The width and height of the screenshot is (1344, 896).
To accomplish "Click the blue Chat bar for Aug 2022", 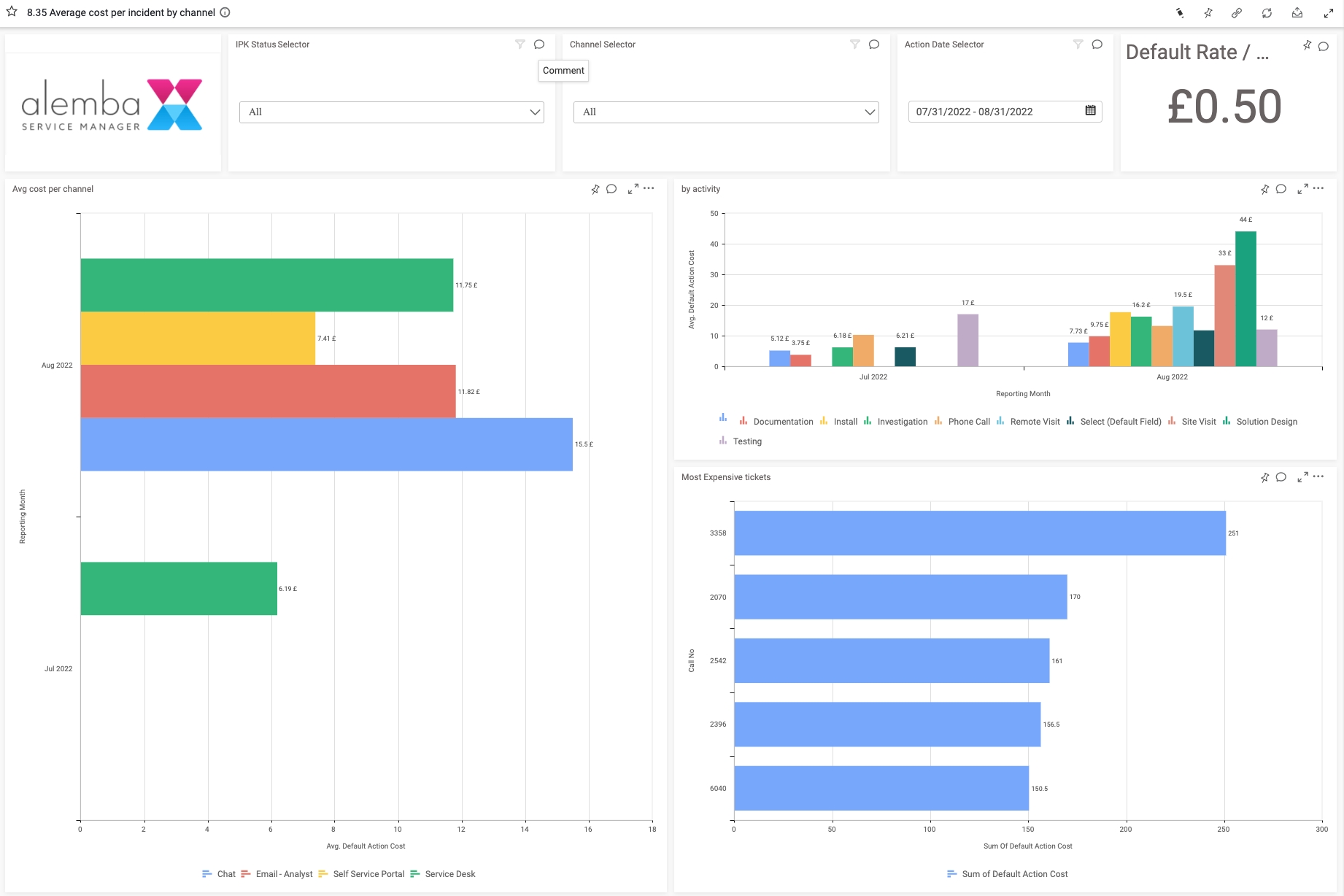I will coord(326,444).
